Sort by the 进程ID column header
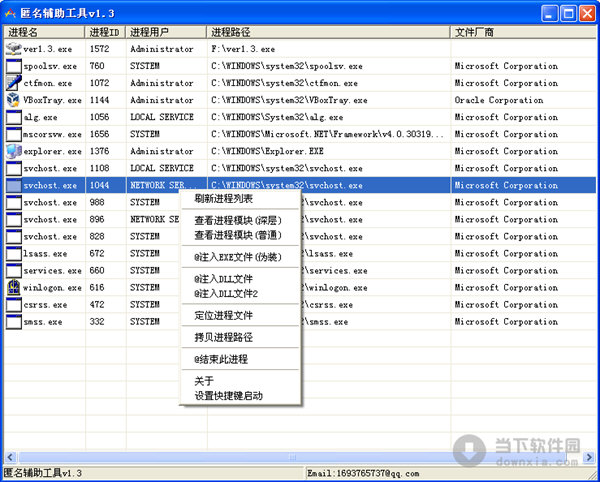Image resolution: width=600 pixels, height=482 pixels. pos(105,32)
